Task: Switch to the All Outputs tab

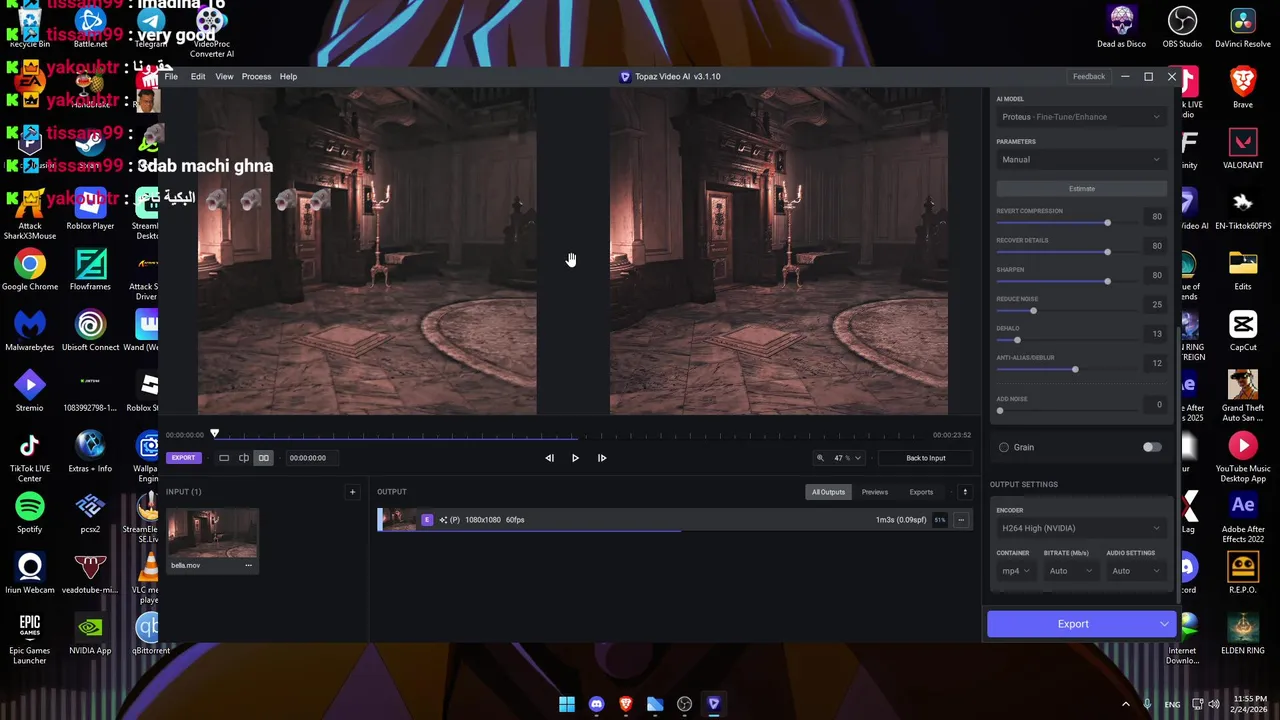Action: click(x=828, y=492)
